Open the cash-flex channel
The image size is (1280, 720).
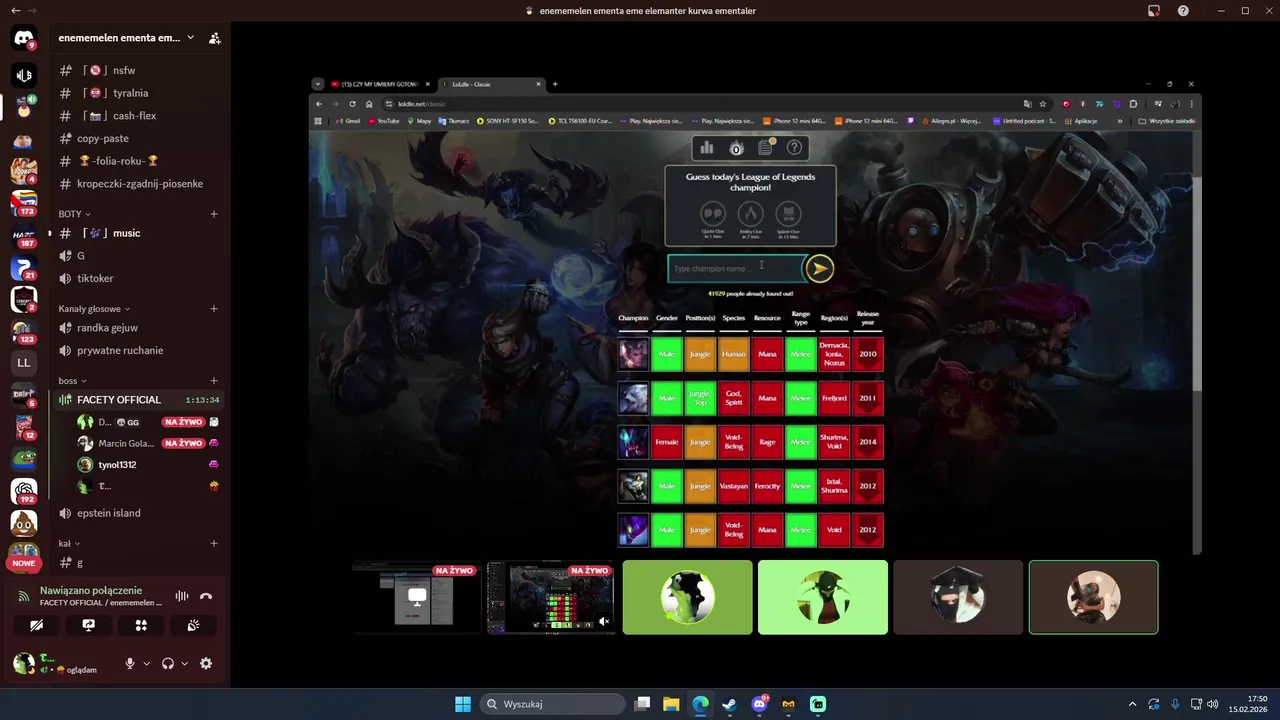138,116
